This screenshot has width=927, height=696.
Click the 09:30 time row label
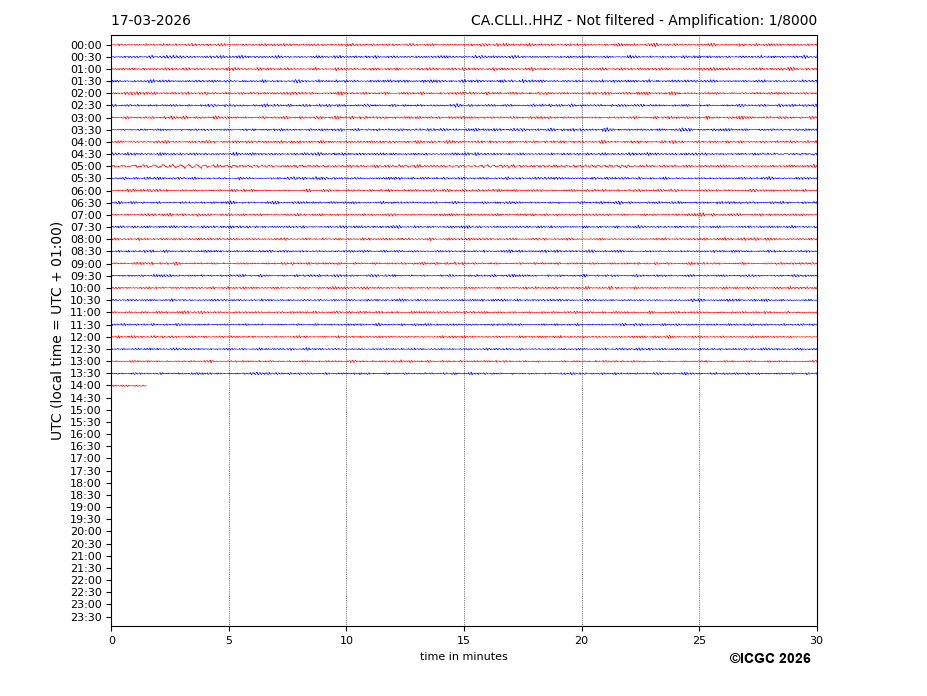pyautogui.click(x=86, y=276)
